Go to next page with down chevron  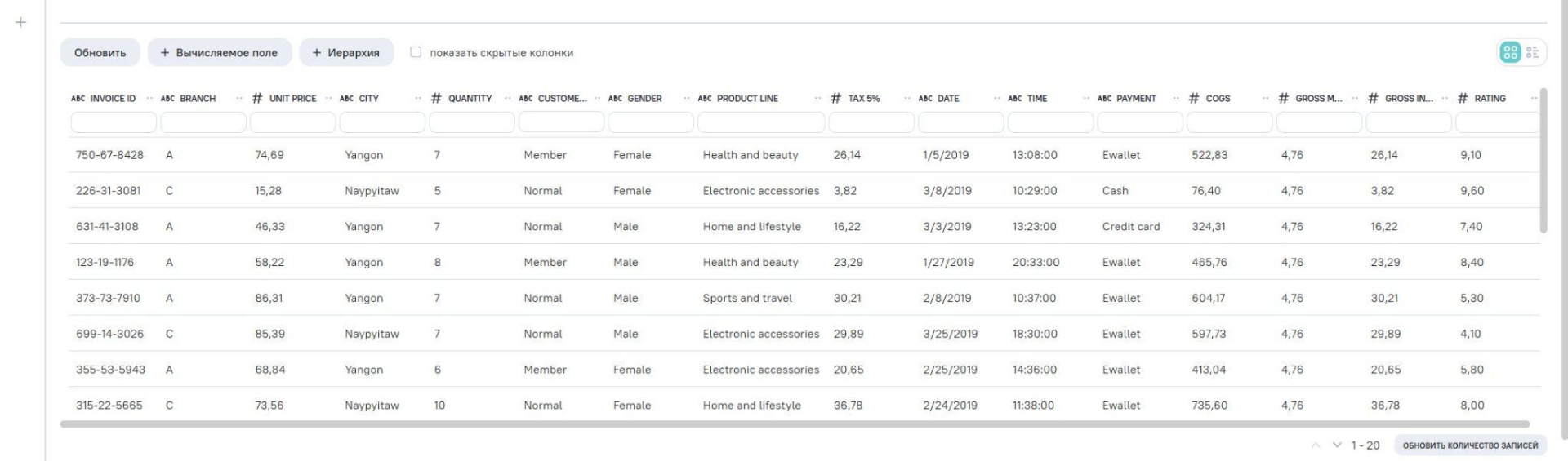(1337, 445)
